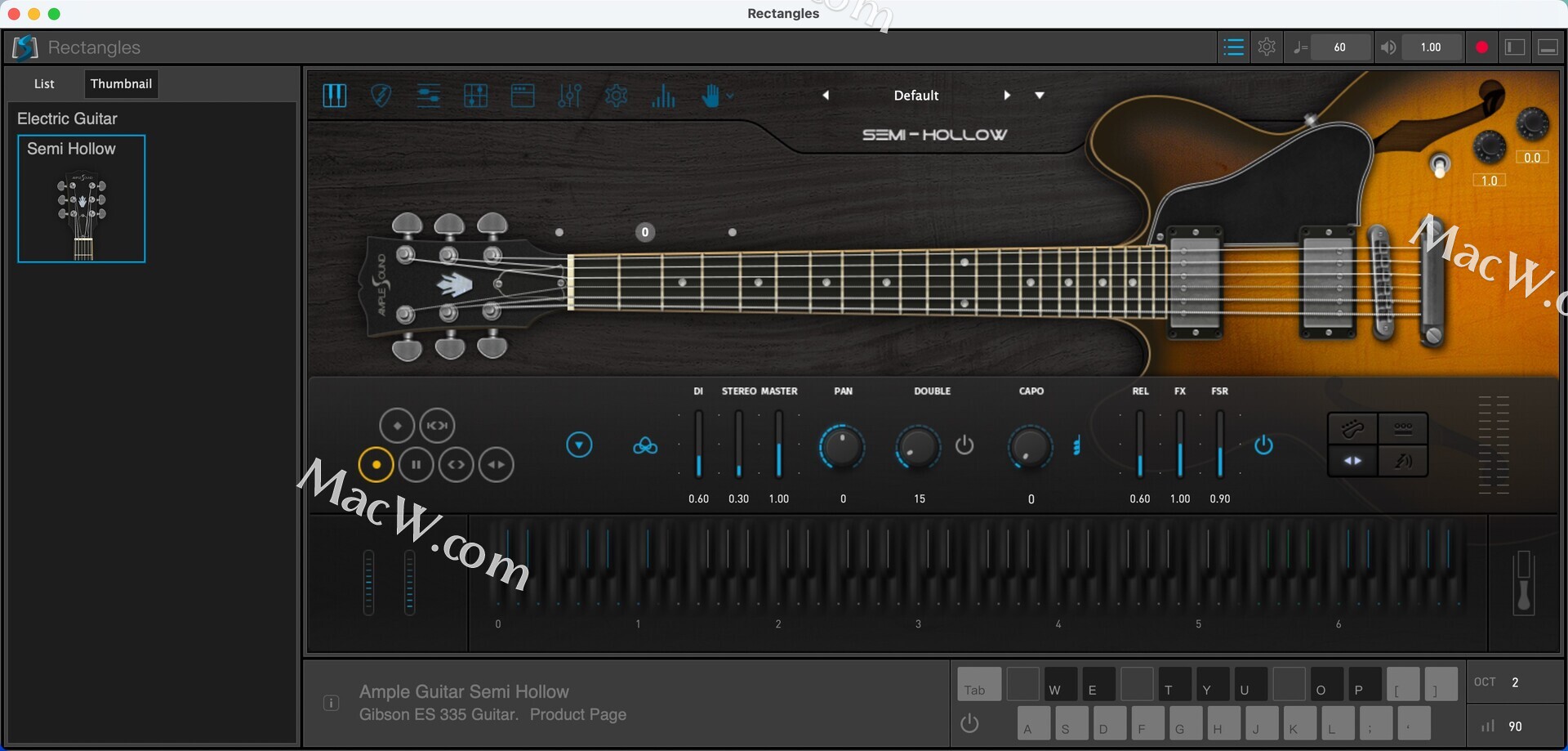Switch to the List tab
This screenshot has height=751, width=1568.
pyautogui.click(x=44, y=83)
